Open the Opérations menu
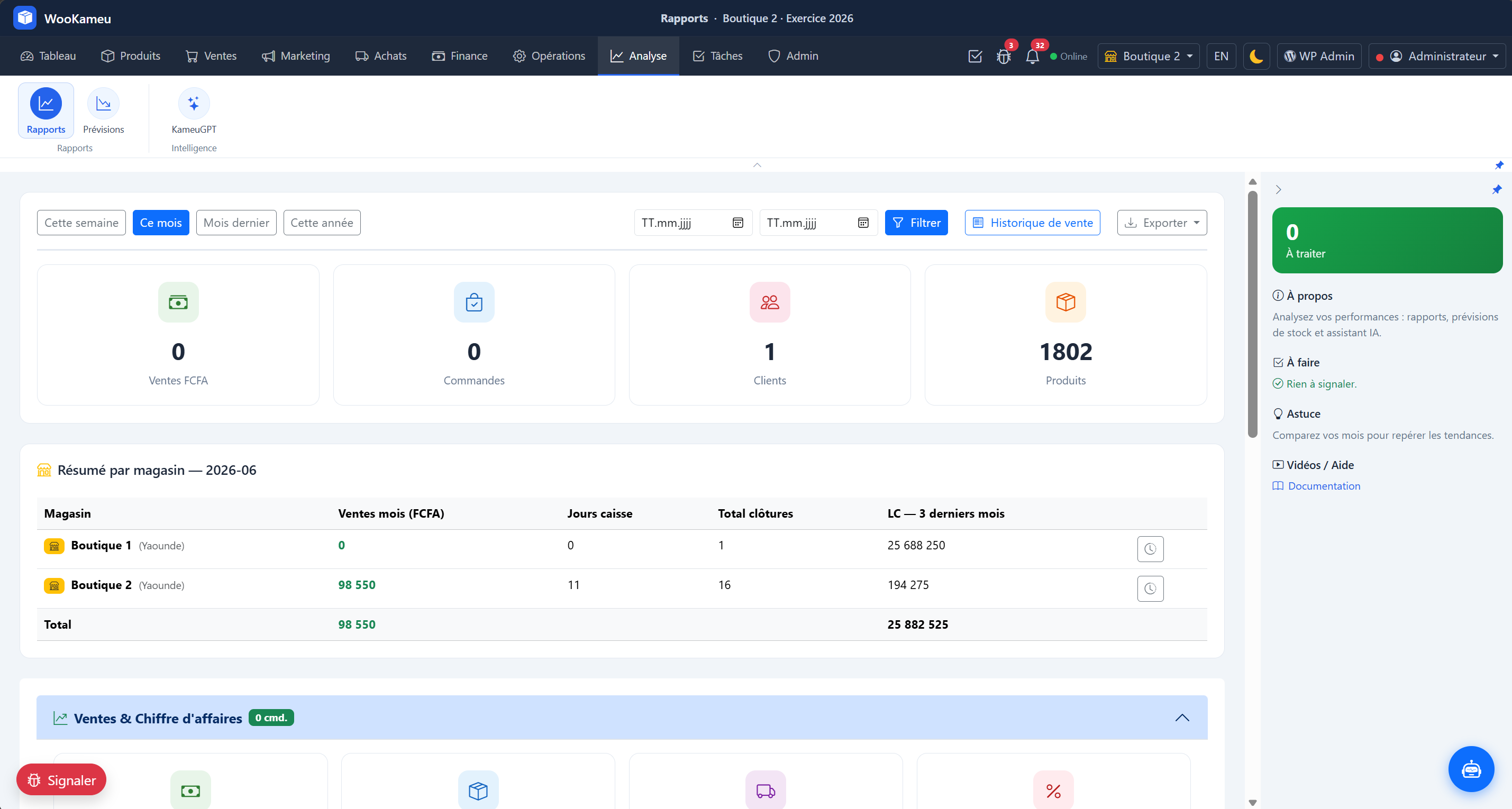1512x809 pixels. [x=549, y=57]
